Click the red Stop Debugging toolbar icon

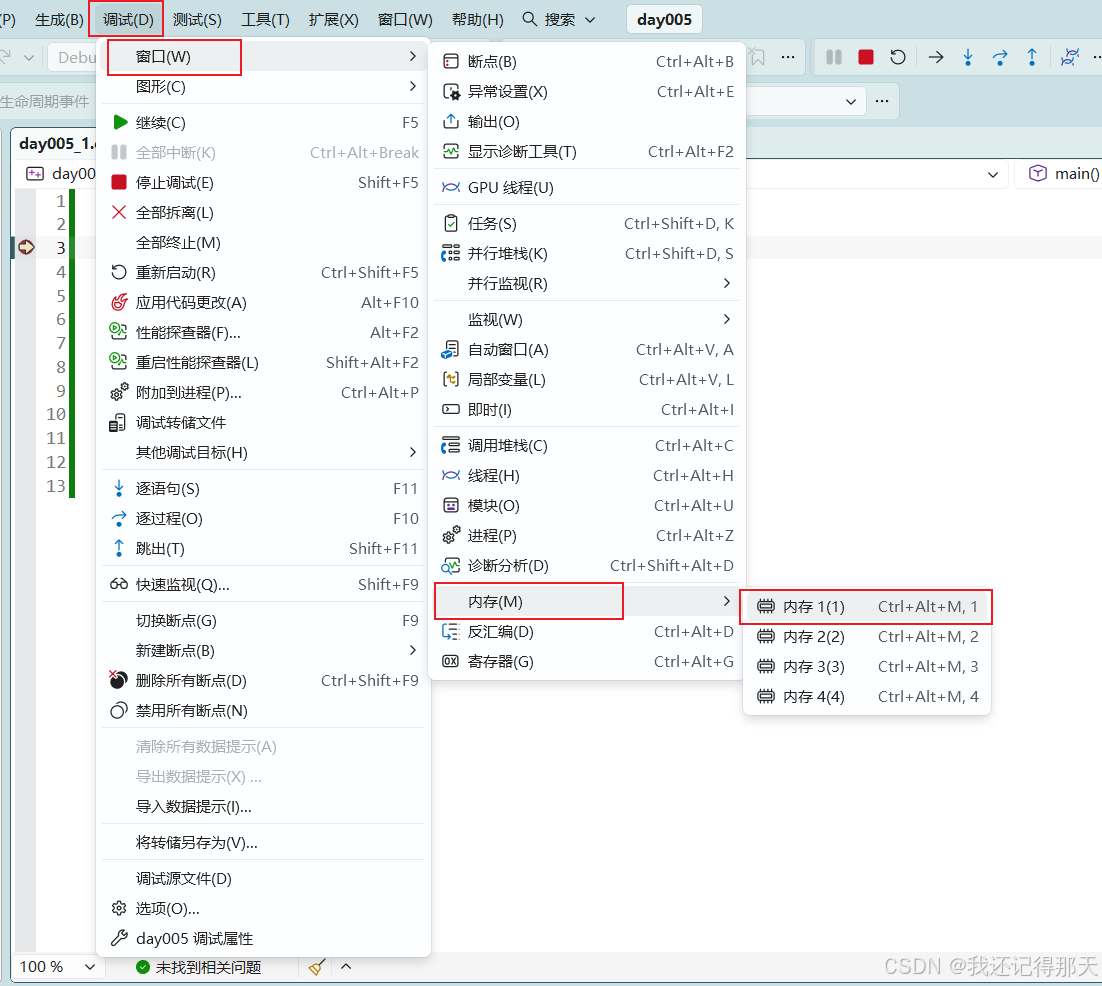(865, 57)
